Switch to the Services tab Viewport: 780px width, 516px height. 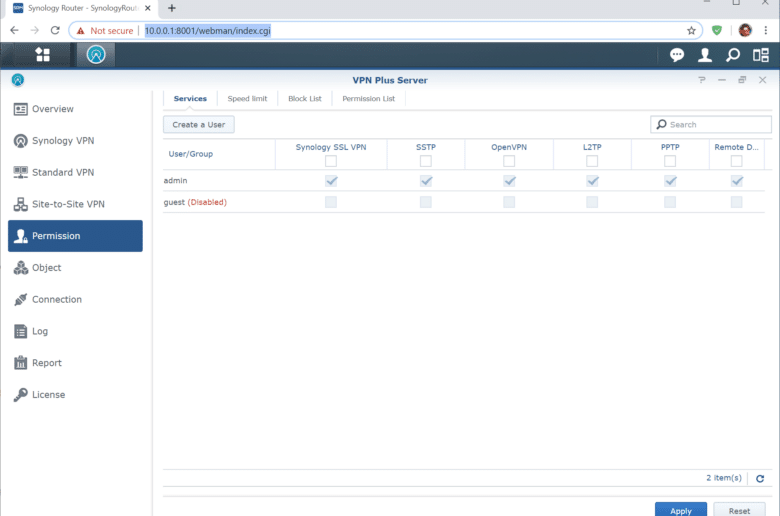[x=190, y=99]
